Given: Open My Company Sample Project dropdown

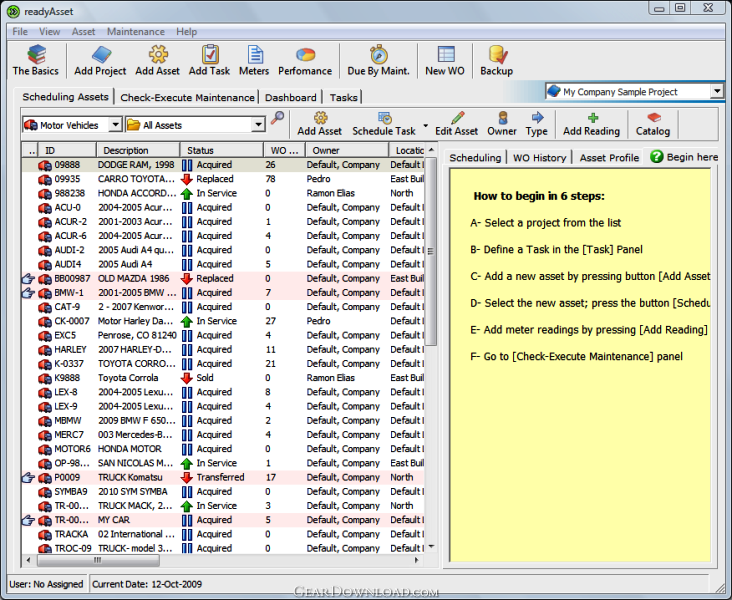Looking at the screenshot, I should tap(717, 91).
